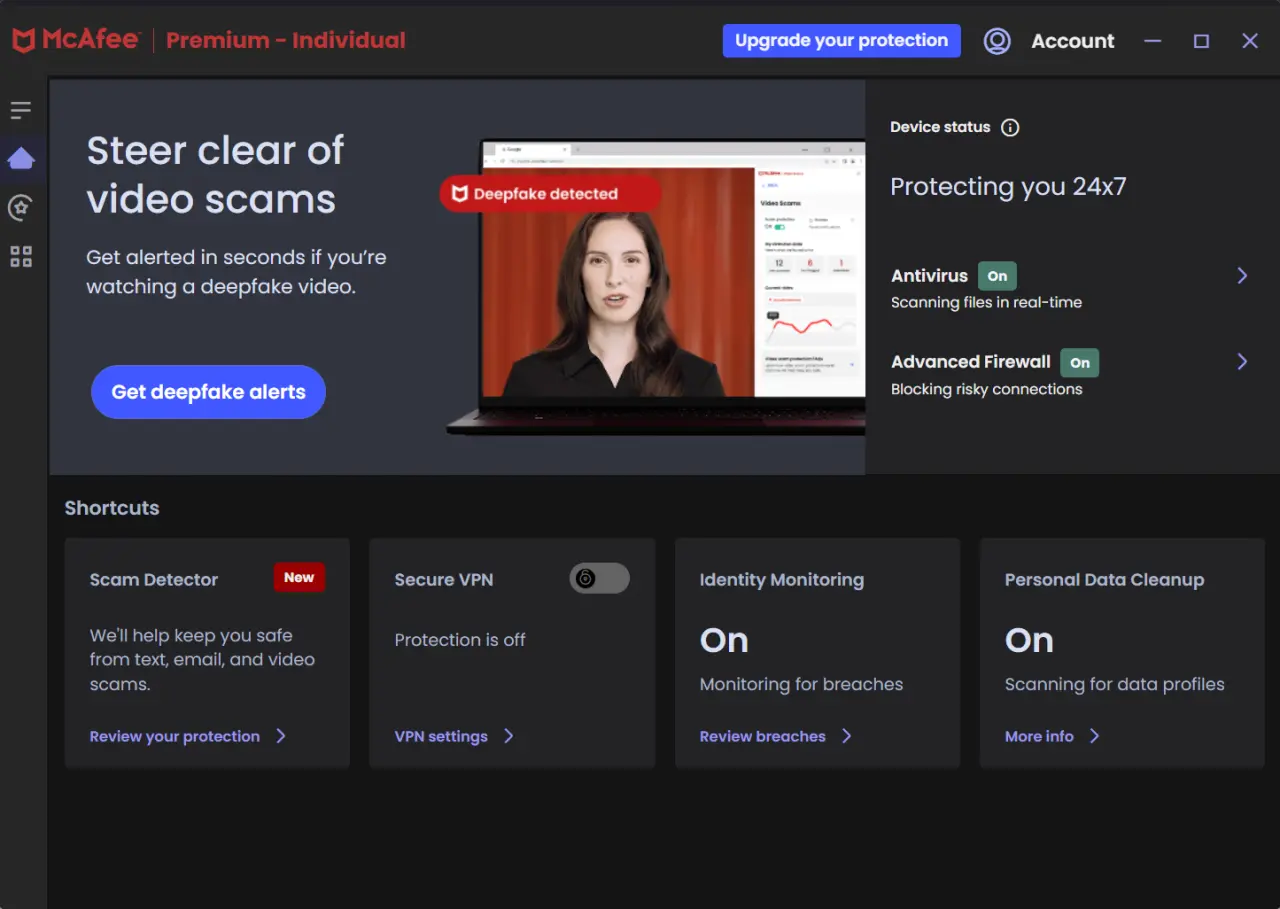Click the chevron beside More info
1280x909 pixels.
[x=1095, y=736]
